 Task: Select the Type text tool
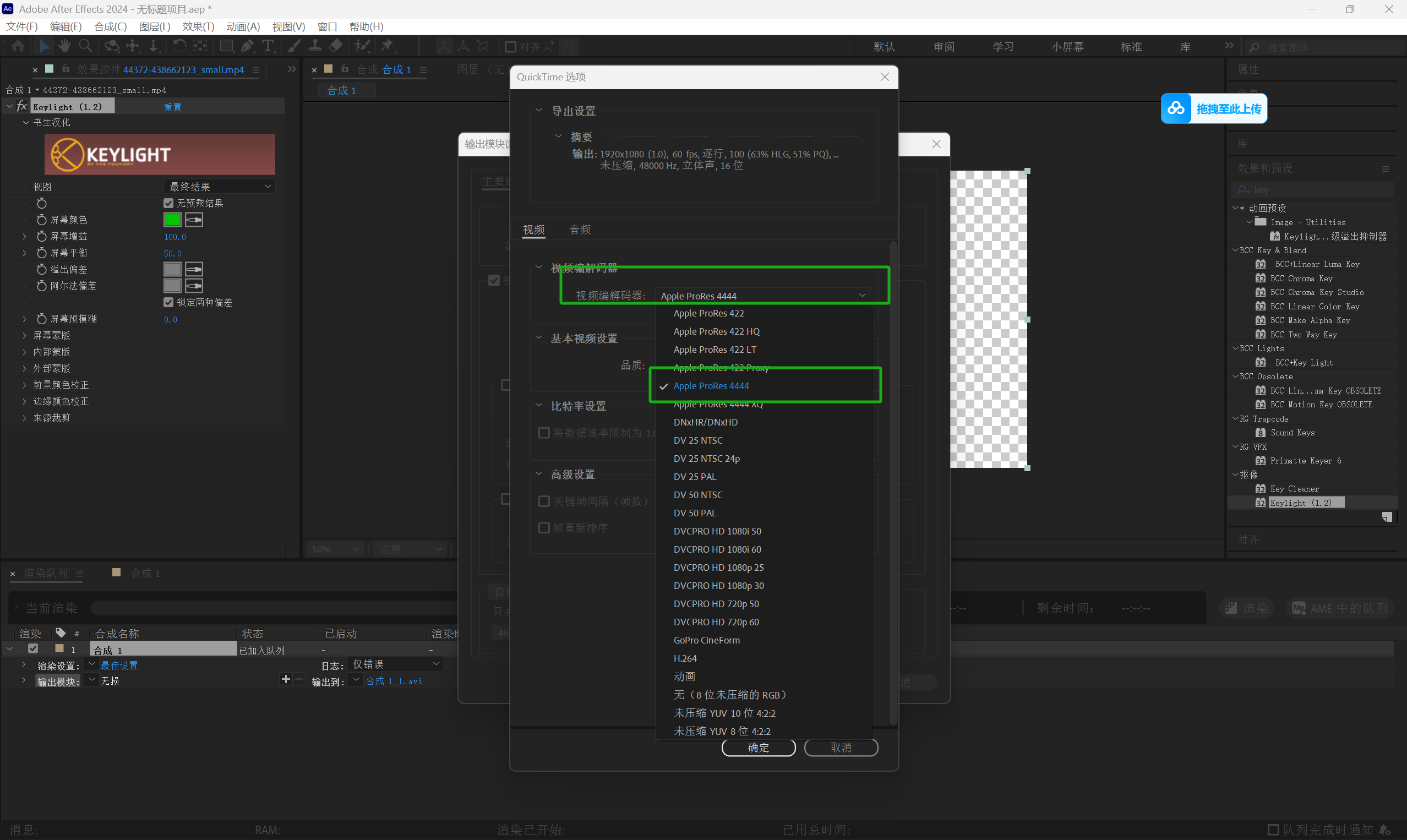[268, 46]
